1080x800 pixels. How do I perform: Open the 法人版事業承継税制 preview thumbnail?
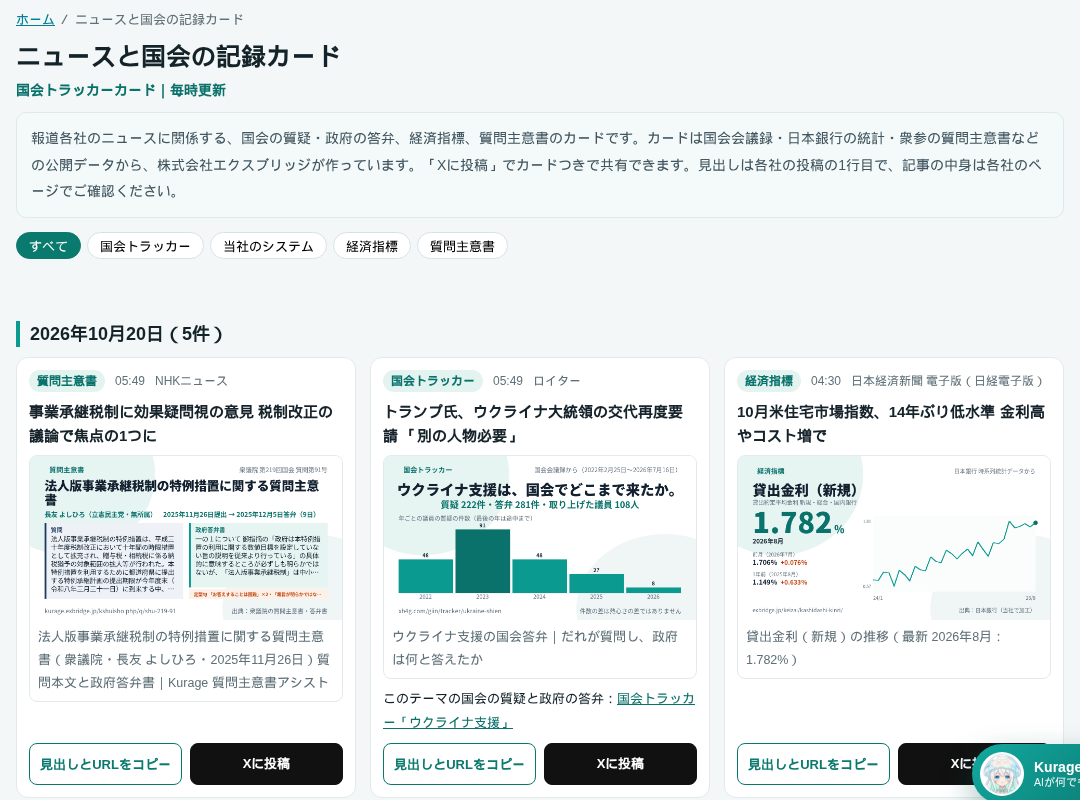pyautogui.click(x=186, y=537)
